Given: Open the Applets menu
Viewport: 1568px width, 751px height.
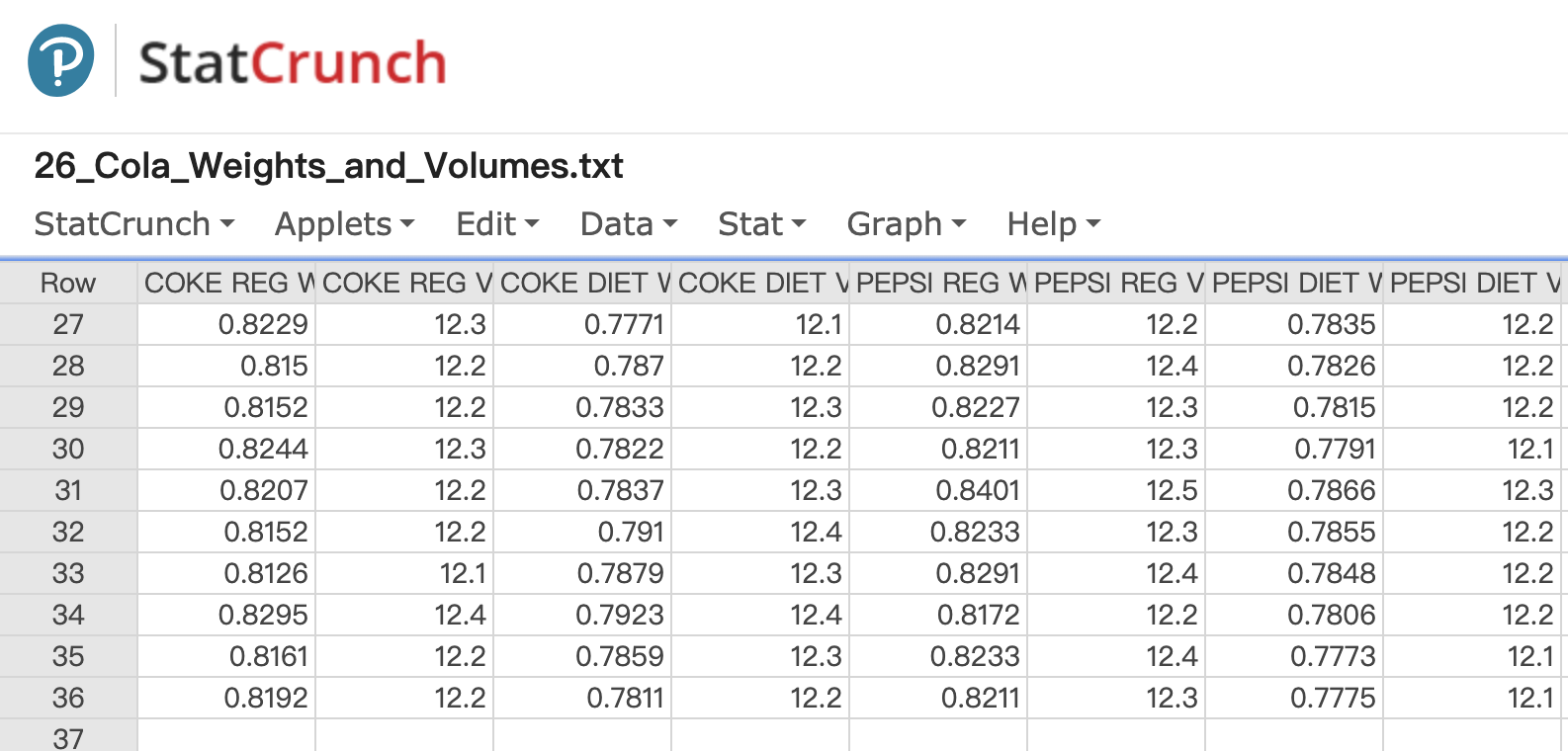Looking at the screenshot, I should coord(345,224).
